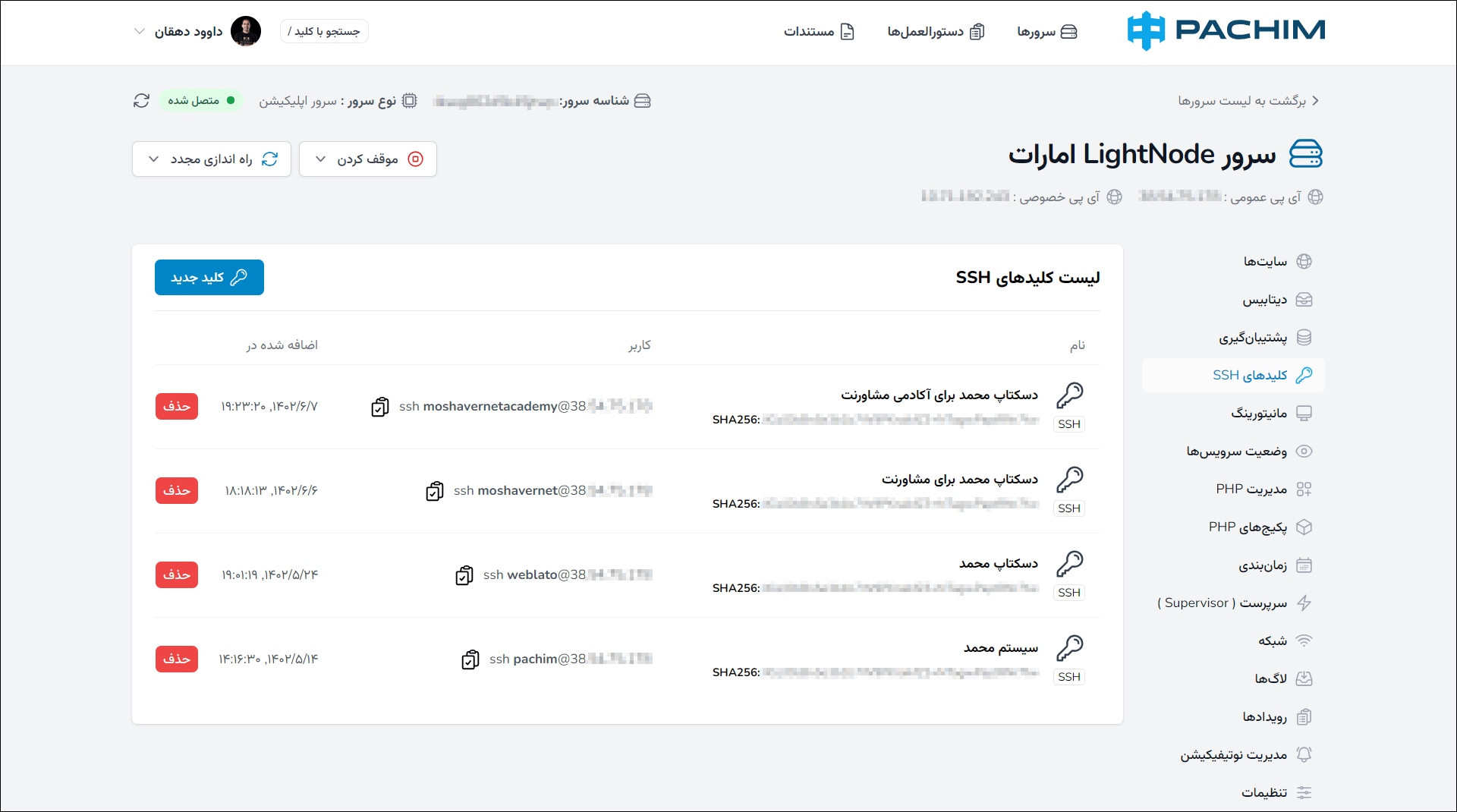Copy the ssh moshavernet command
This screenshot has width=1457, height=812.
coord(435,492)
